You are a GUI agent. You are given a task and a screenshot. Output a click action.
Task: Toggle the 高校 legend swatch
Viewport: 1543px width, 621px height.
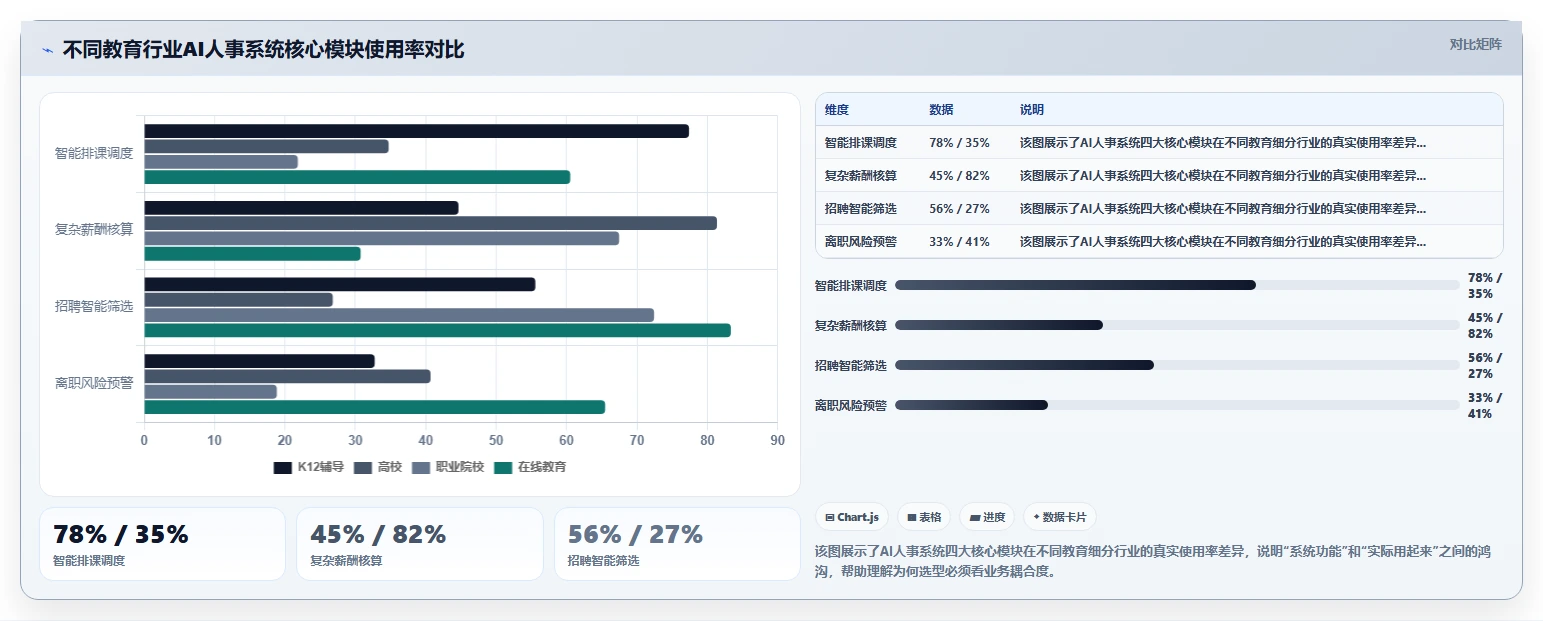coord(363,467)
